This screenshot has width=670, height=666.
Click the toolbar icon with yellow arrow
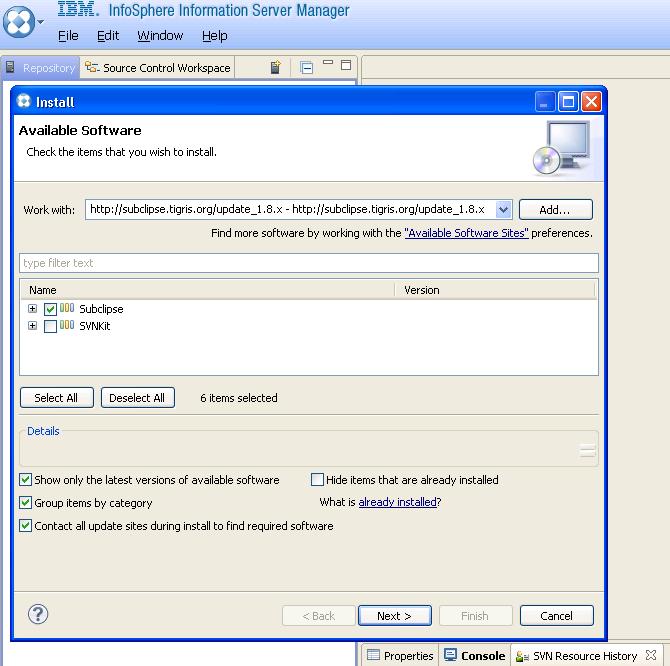276,67
